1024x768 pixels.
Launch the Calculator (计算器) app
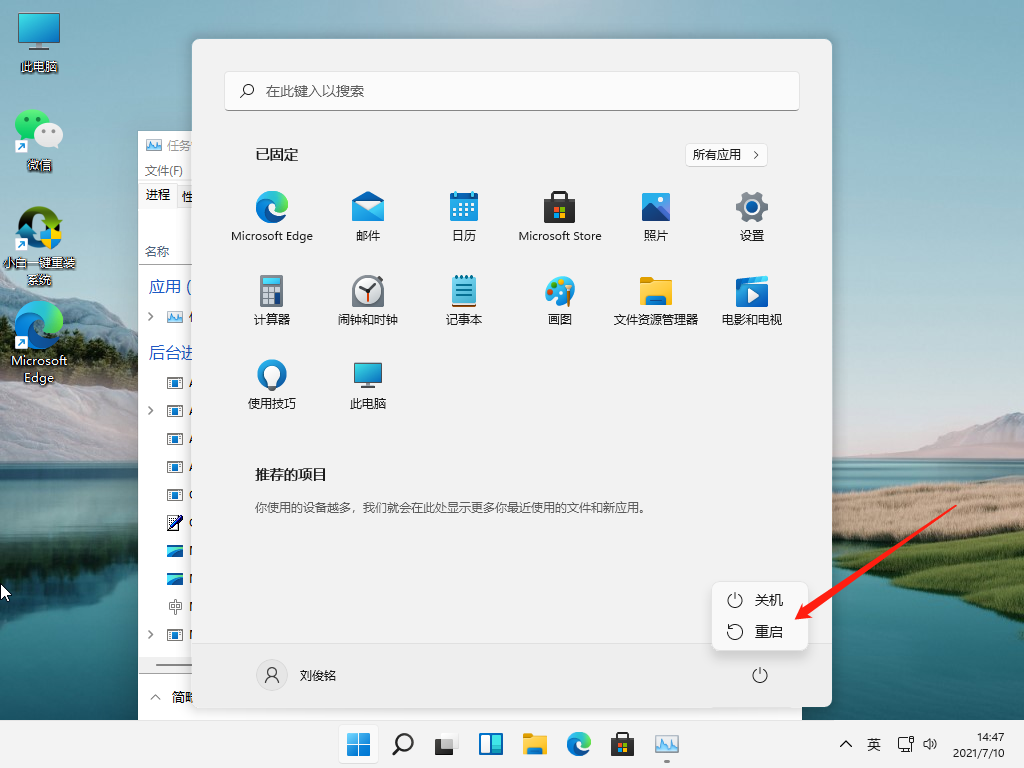(x=272, y=300)
